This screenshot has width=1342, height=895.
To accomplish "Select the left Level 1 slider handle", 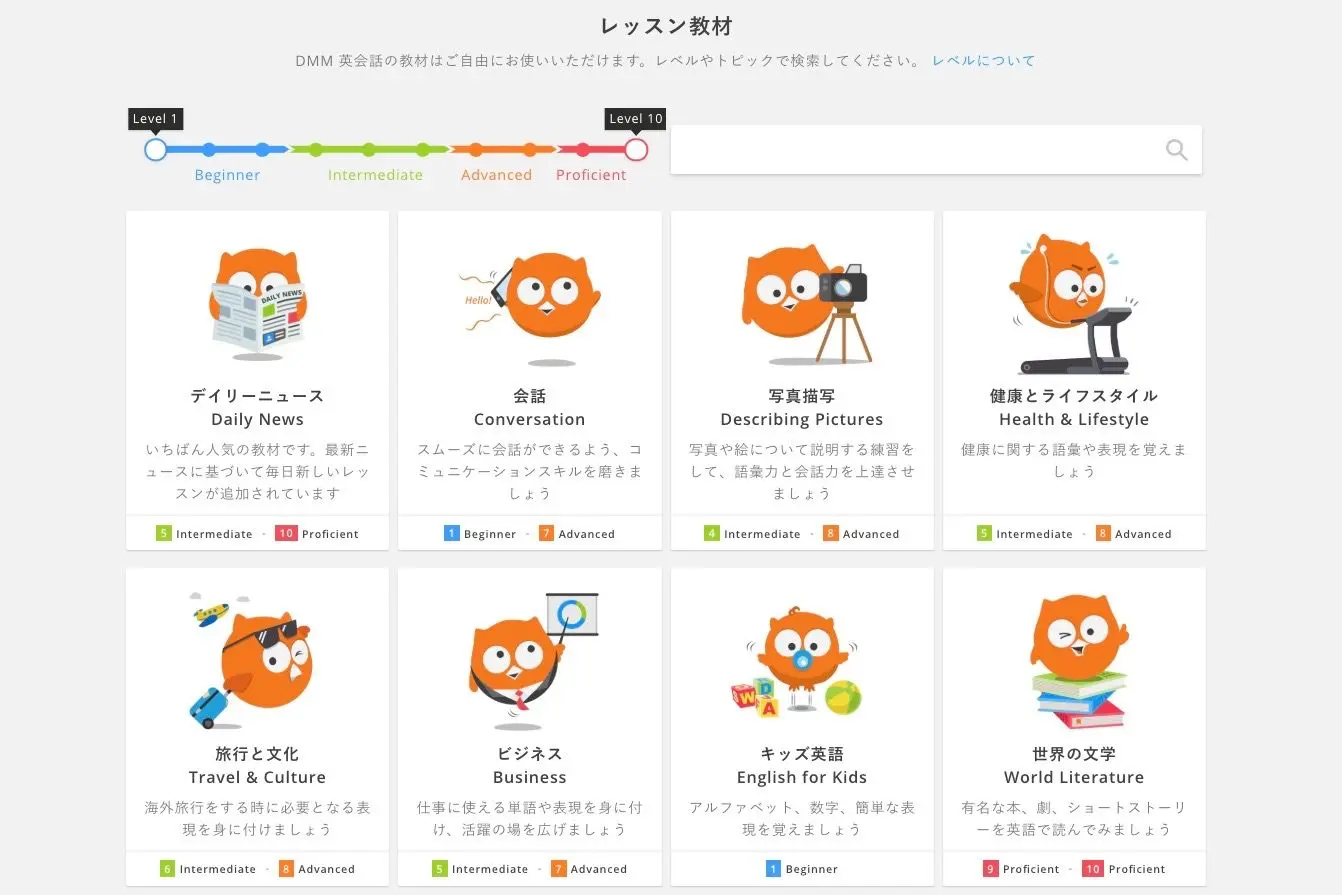I will coord(155,150).
